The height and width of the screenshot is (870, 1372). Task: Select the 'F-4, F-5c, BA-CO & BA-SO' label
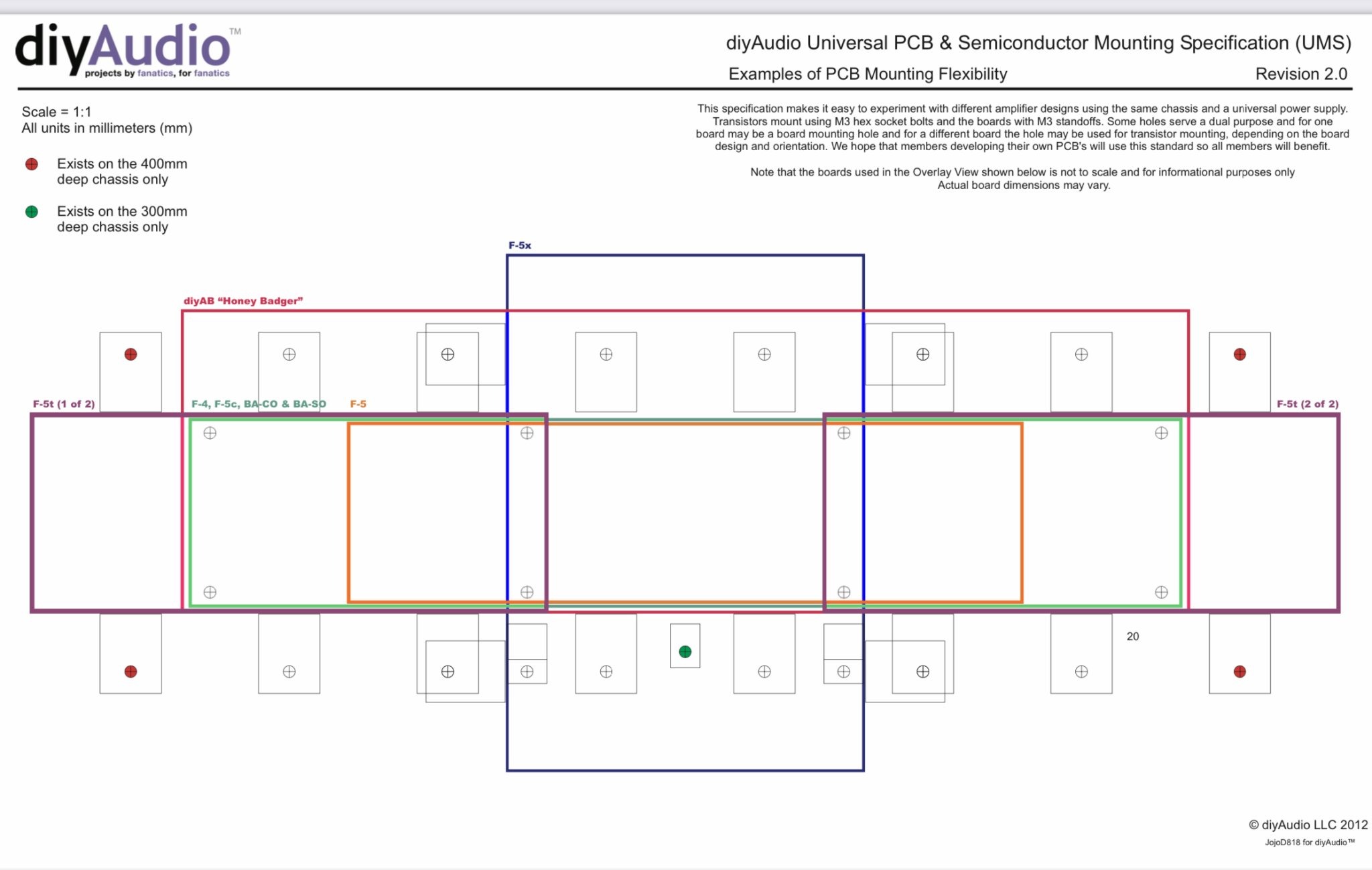(259, 404)
